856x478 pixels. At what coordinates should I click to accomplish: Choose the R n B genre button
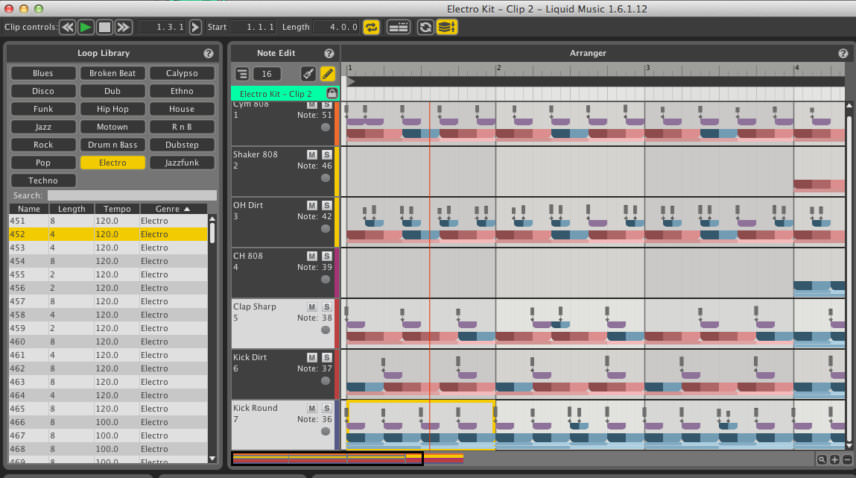182,127
